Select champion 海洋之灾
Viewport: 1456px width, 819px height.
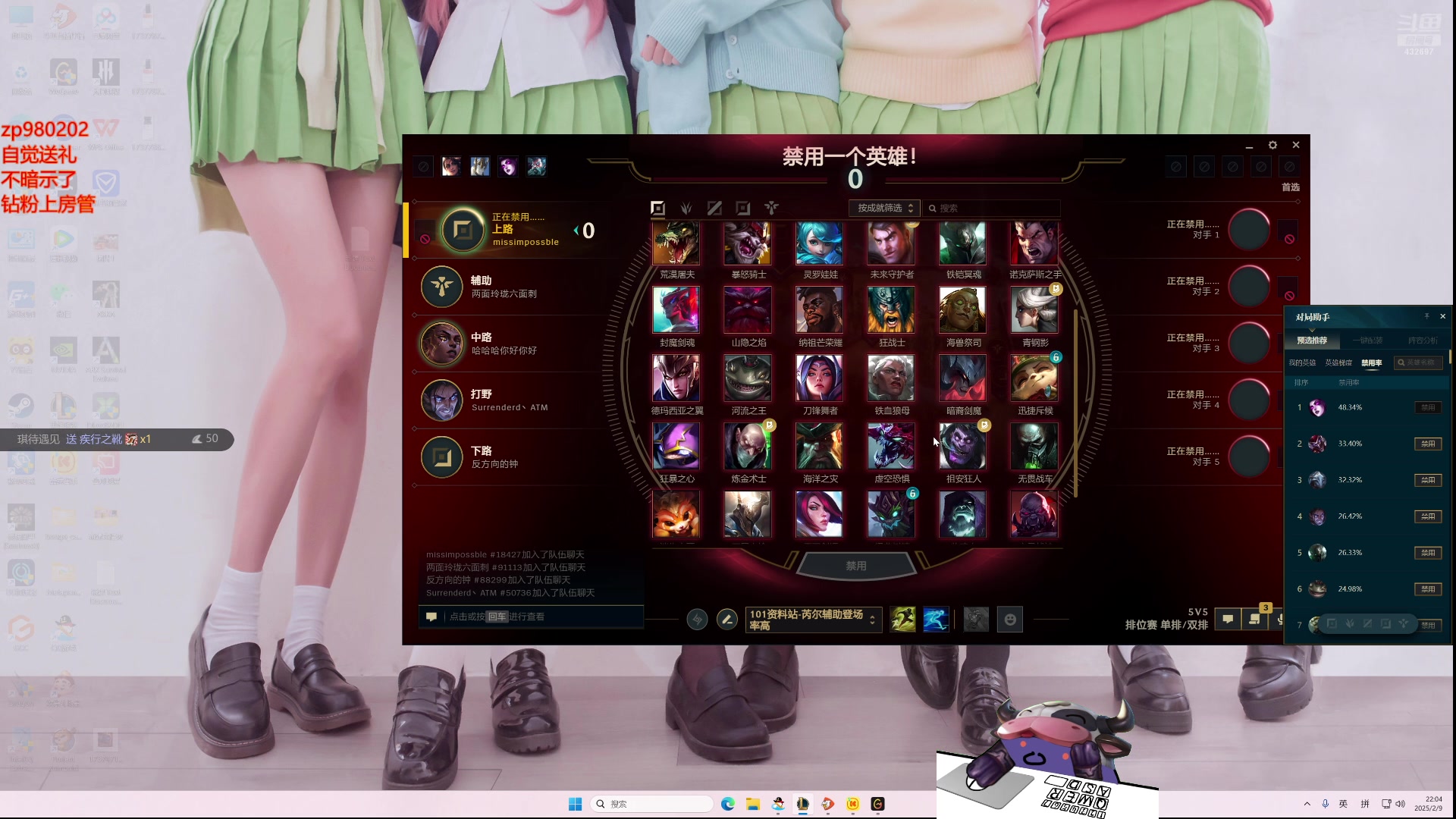819,446
